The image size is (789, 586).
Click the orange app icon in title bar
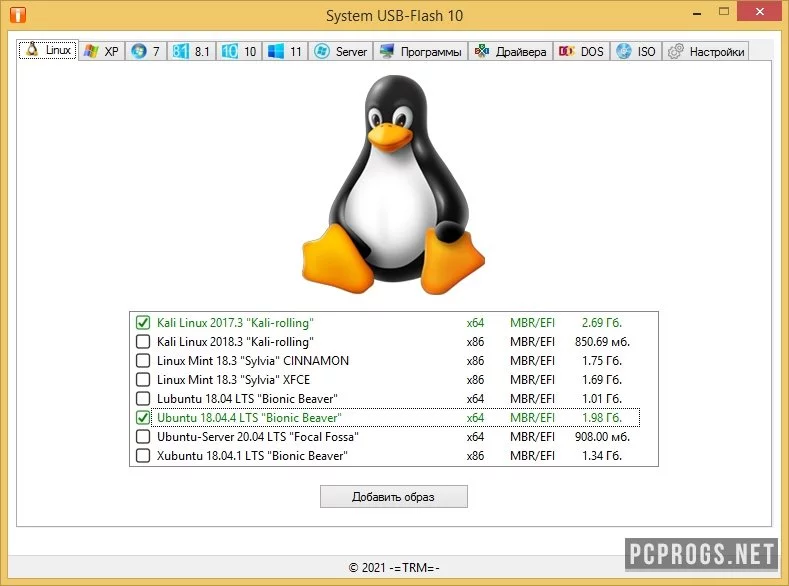pos(18,15)
